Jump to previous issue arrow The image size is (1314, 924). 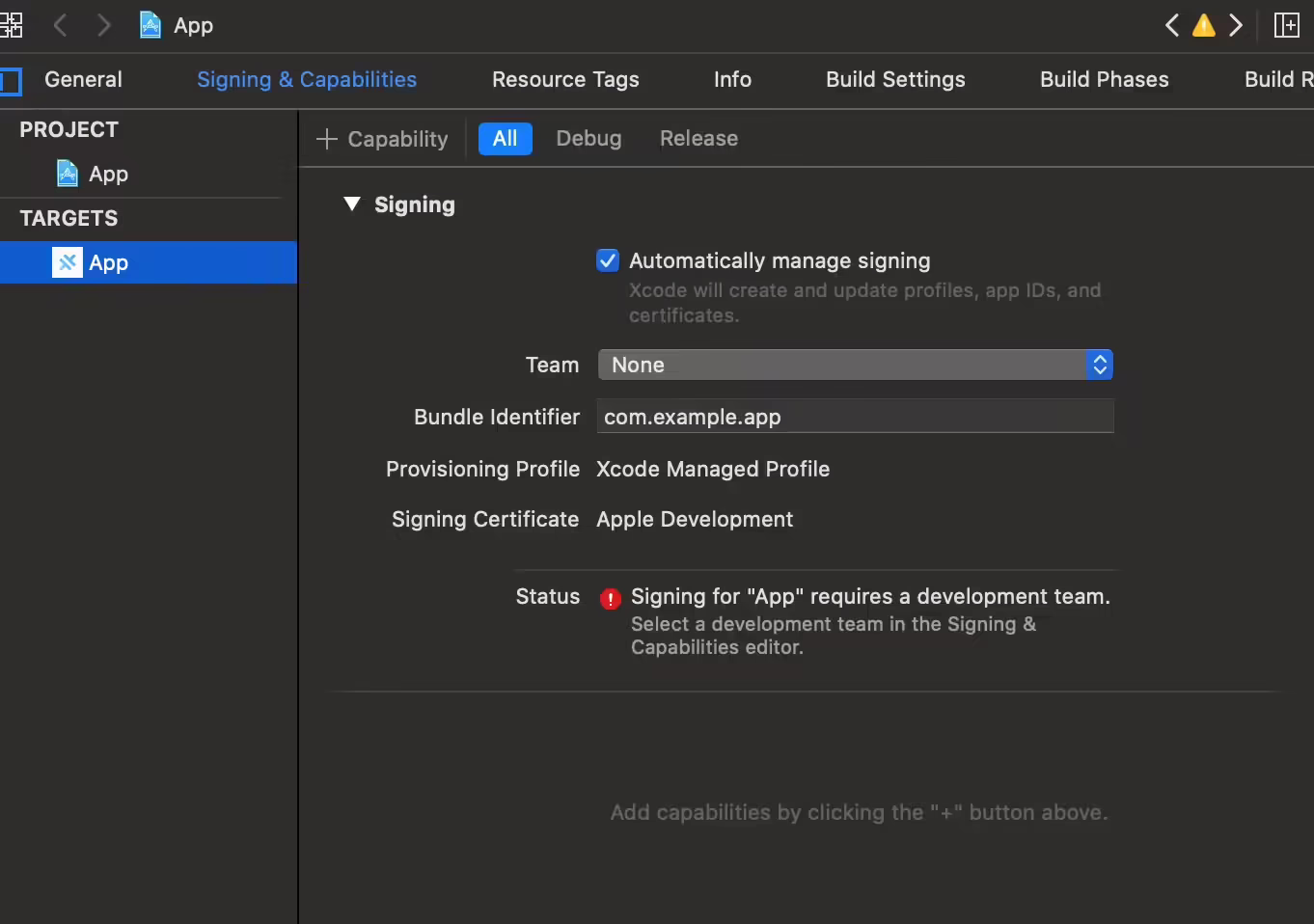pyautogui.click(x=1172, y=25)
